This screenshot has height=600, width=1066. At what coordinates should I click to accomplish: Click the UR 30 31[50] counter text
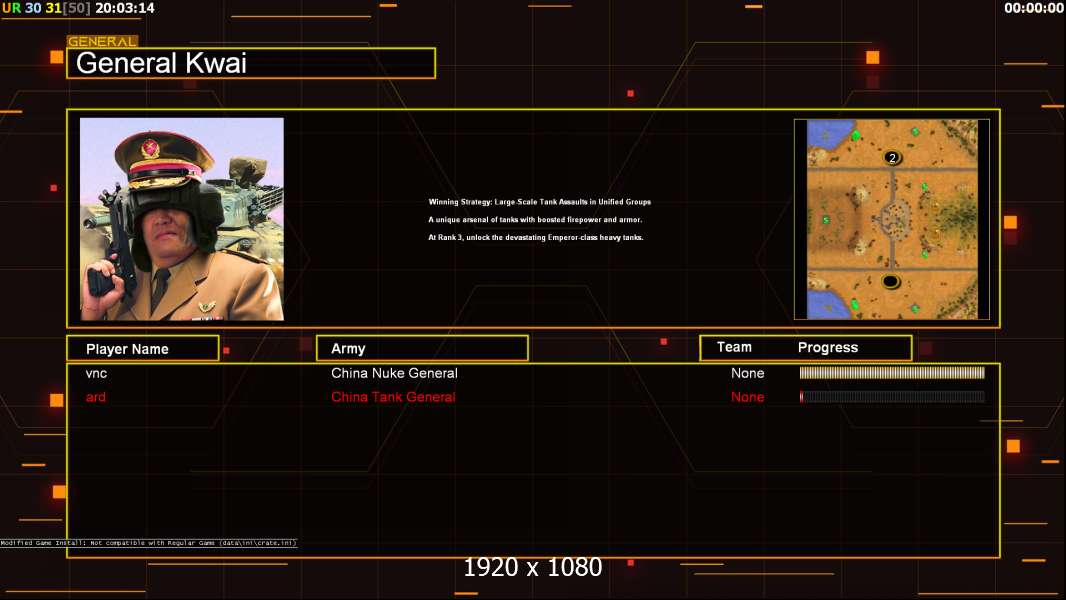click(46, 8)
